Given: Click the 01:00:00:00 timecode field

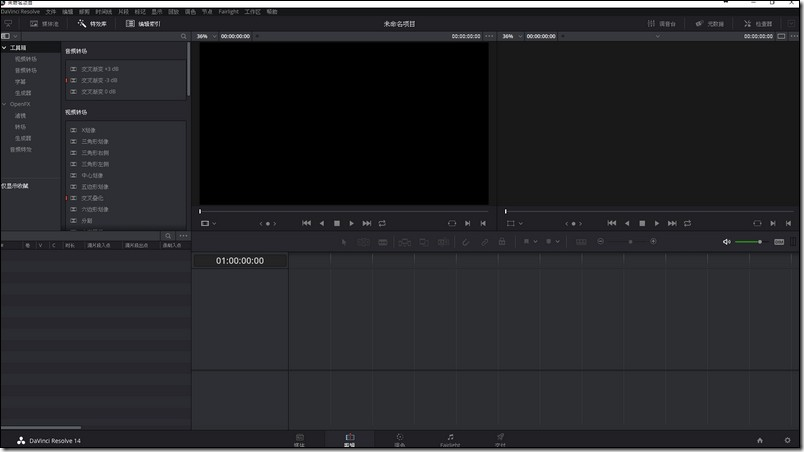Looking at the screenshot, I should point(240,261).
